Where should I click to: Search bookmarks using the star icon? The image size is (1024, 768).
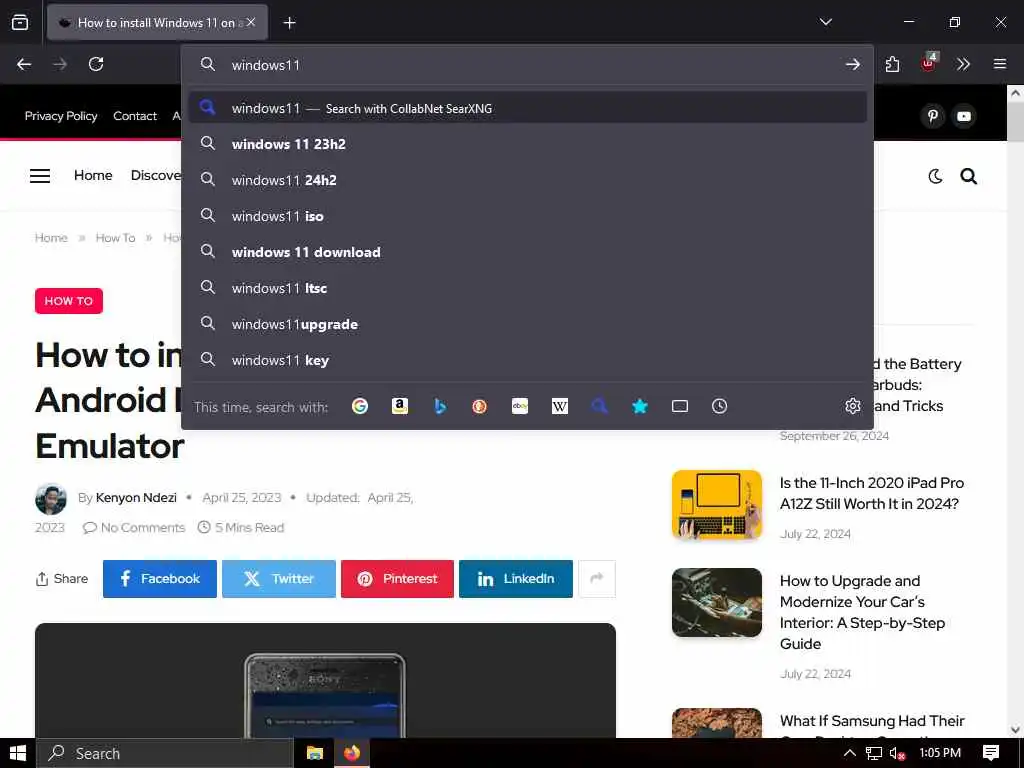click(x=640, y=406)
